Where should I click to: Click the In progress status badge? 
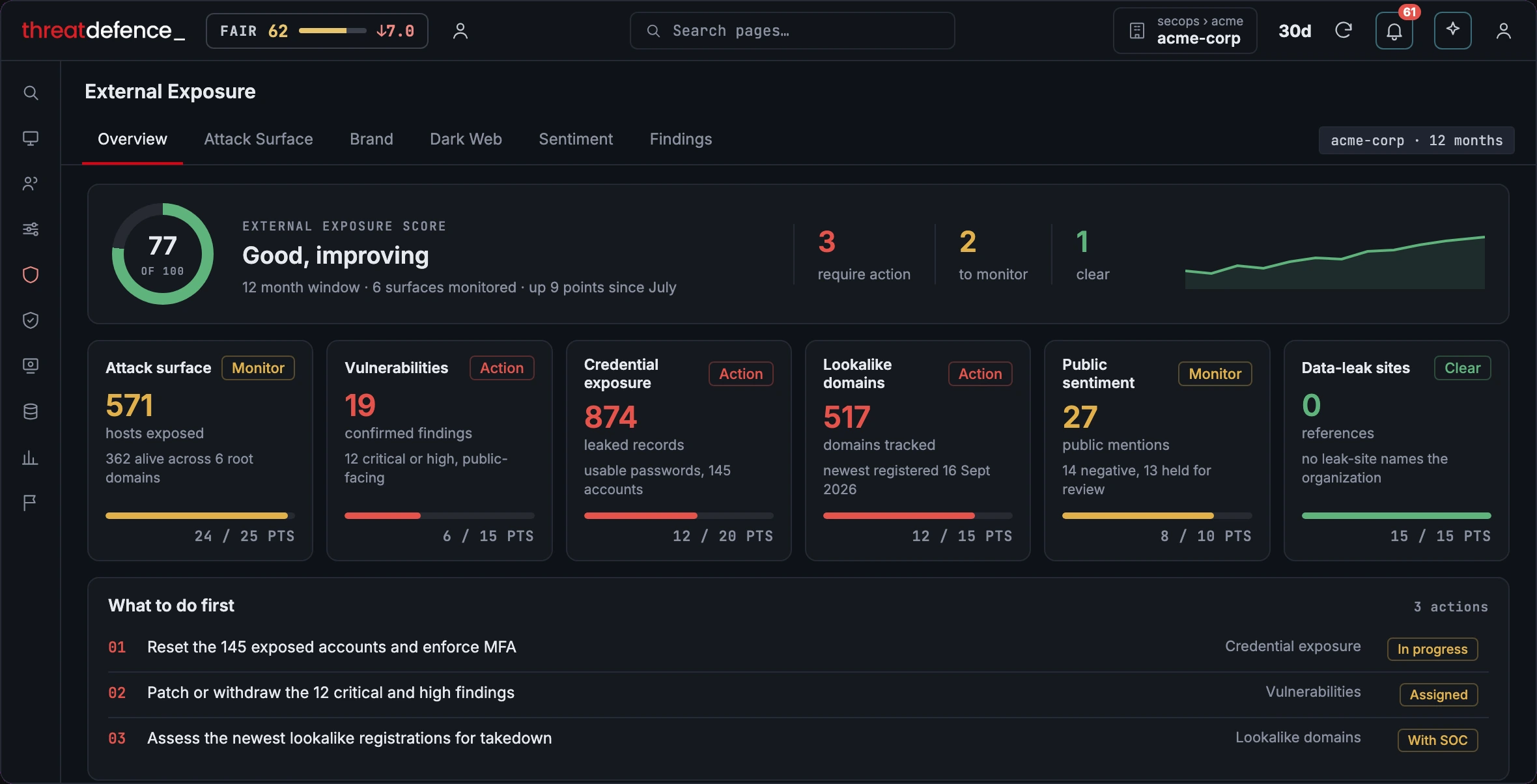coord(1432,649)
